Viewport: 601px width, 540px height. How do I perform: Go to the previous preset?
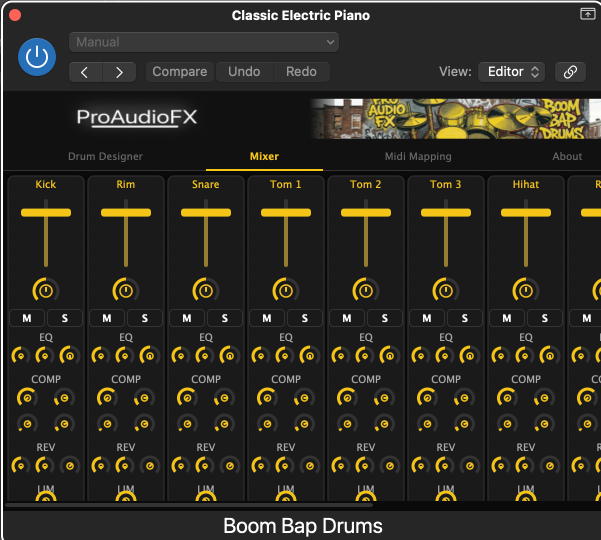[x=85, y=72]
